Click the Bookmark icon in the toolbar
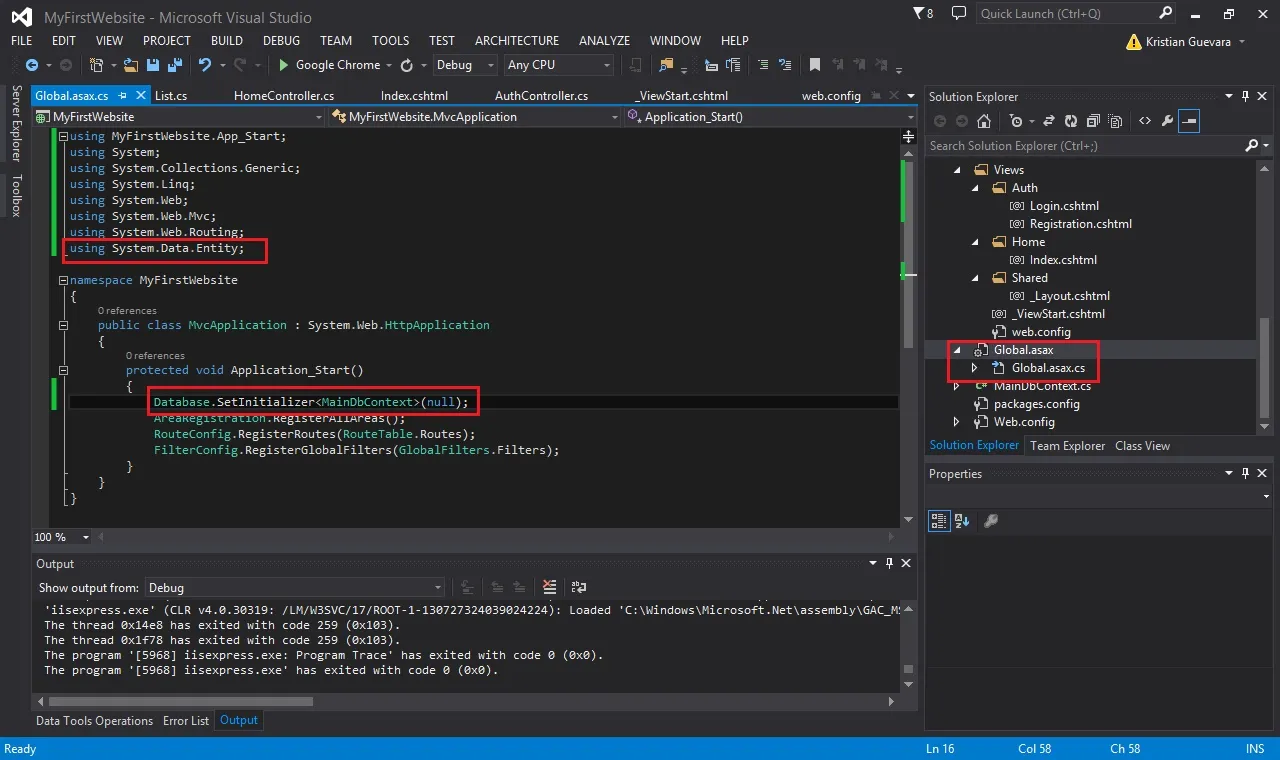1280x760 pixels. tap(815, 65)
